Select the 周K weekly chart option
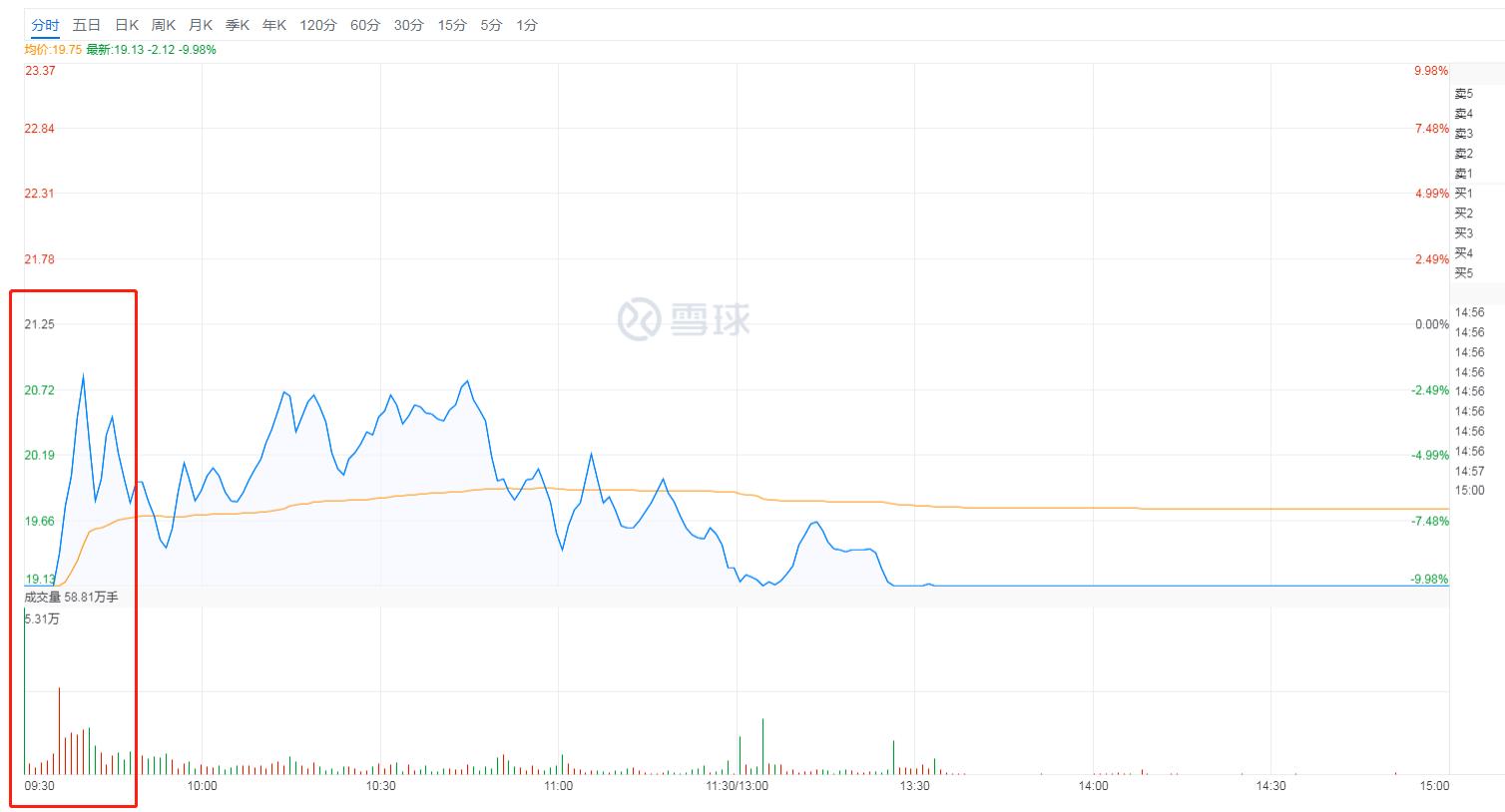This screenshot has height=812, width=1505. click(x=165, y=25)
